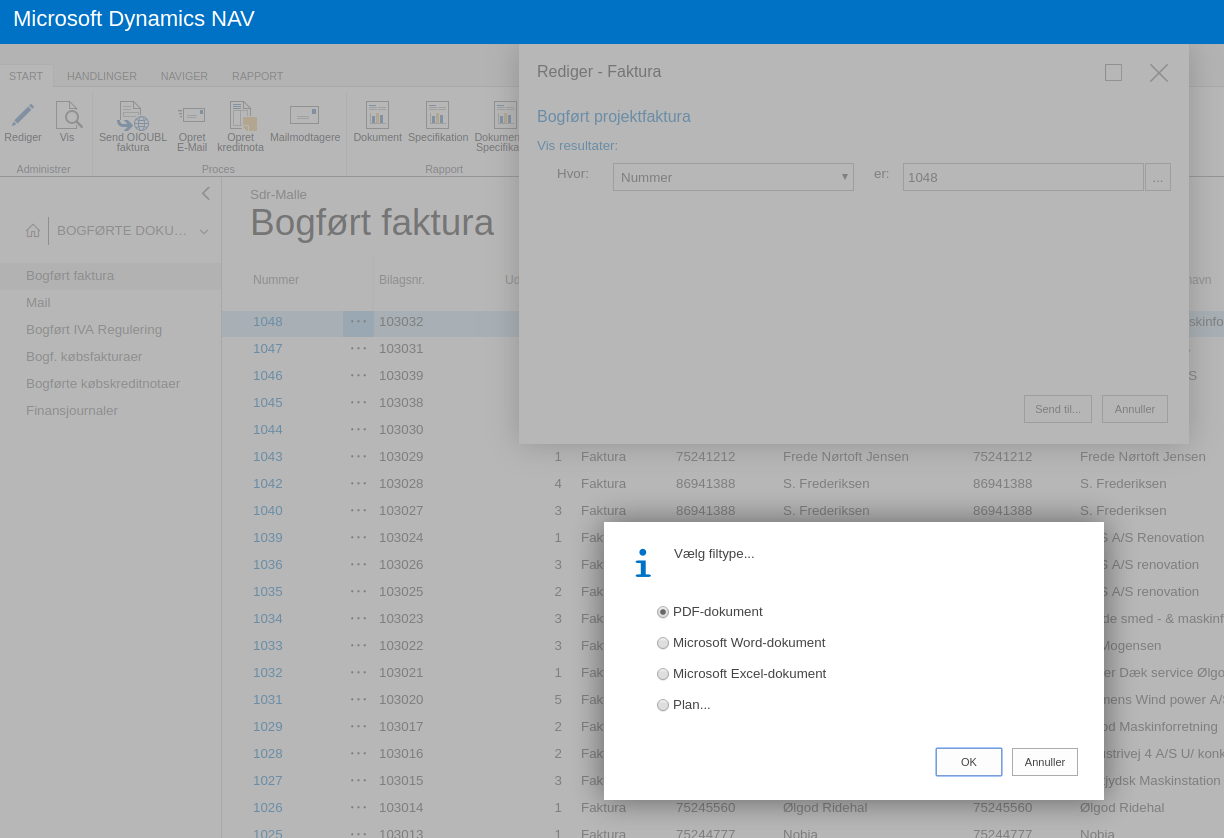Click the Mailmodtagere ribbon icon
This screenshot has width=1224, height=838.
[x=304, y=115]
